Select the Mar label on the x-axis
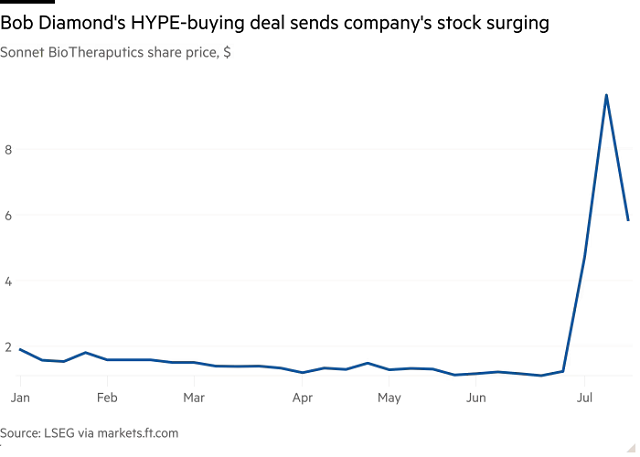The height and width of the screenshot is (457, 640). click(x=194, y=397)
